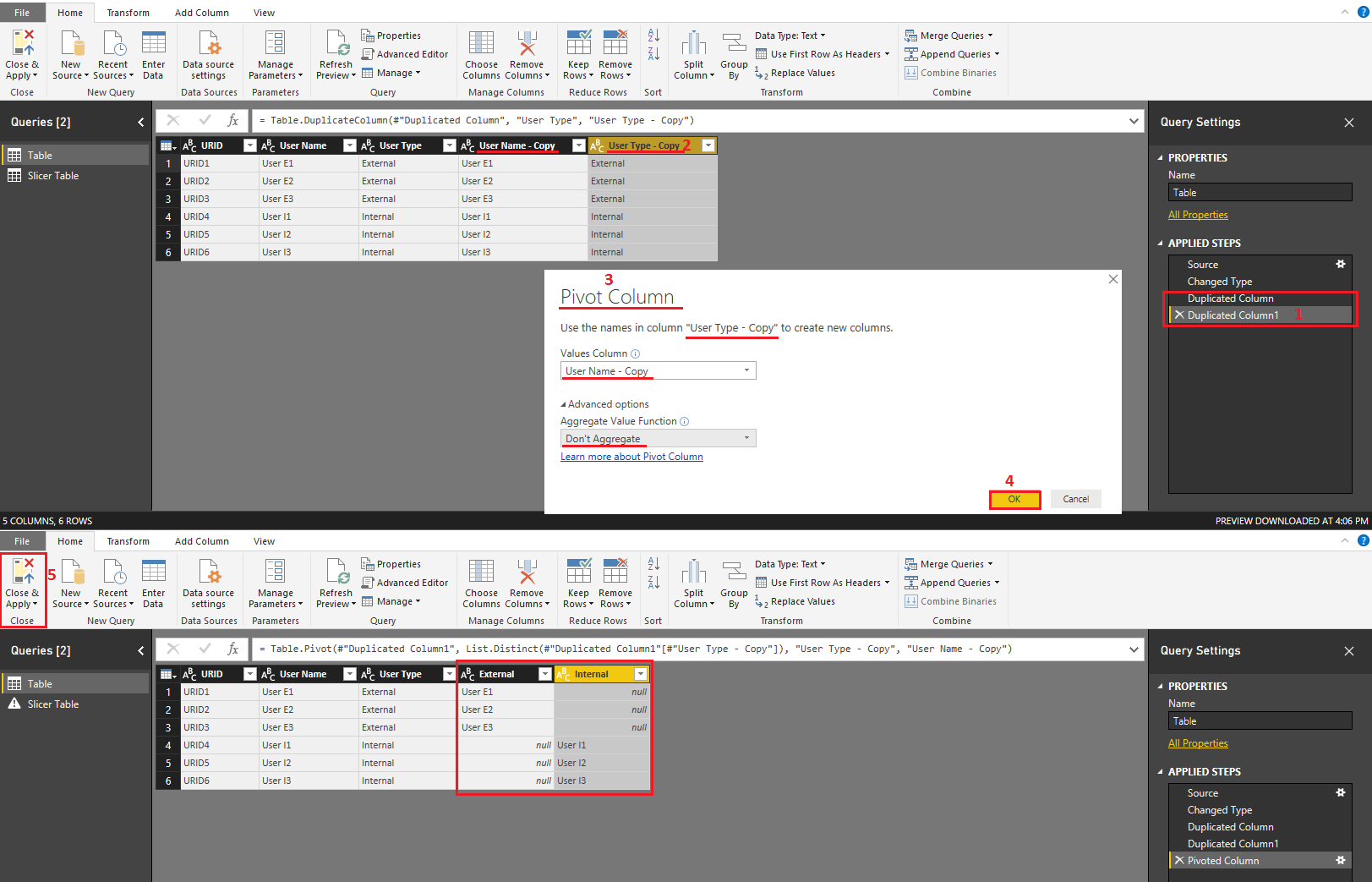
Task: Open filter dropdown on the Internal column
Action: (x=641, y=674)
